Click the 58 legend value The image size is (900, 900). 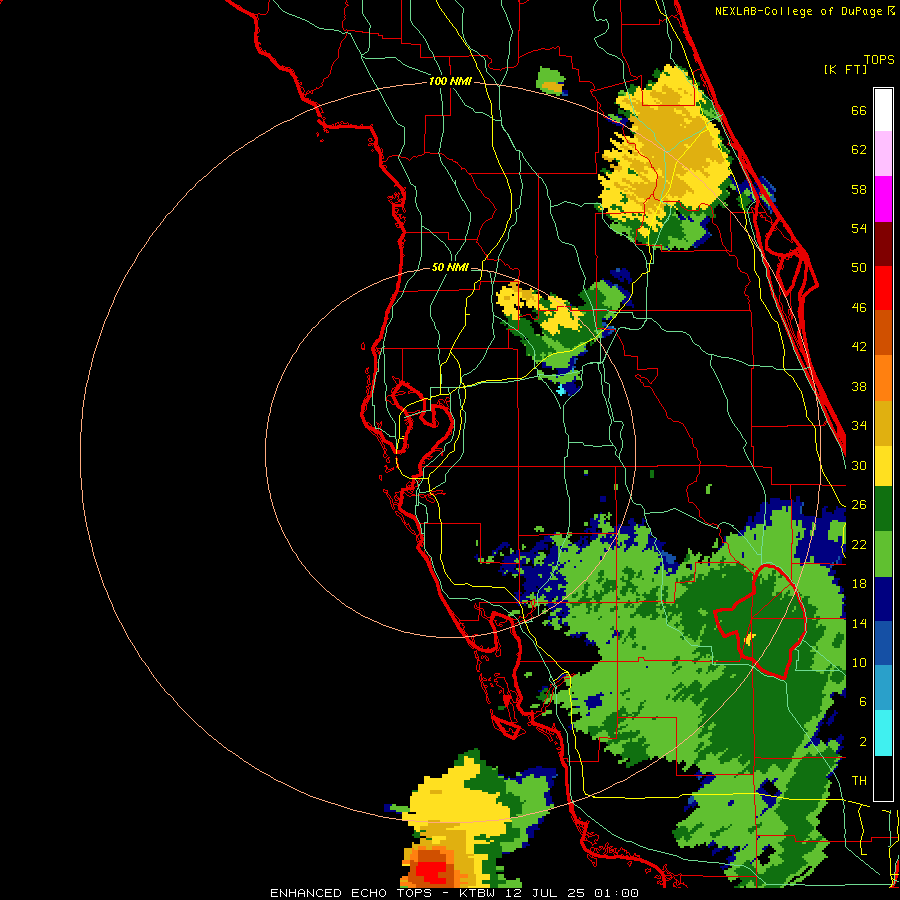859,189
